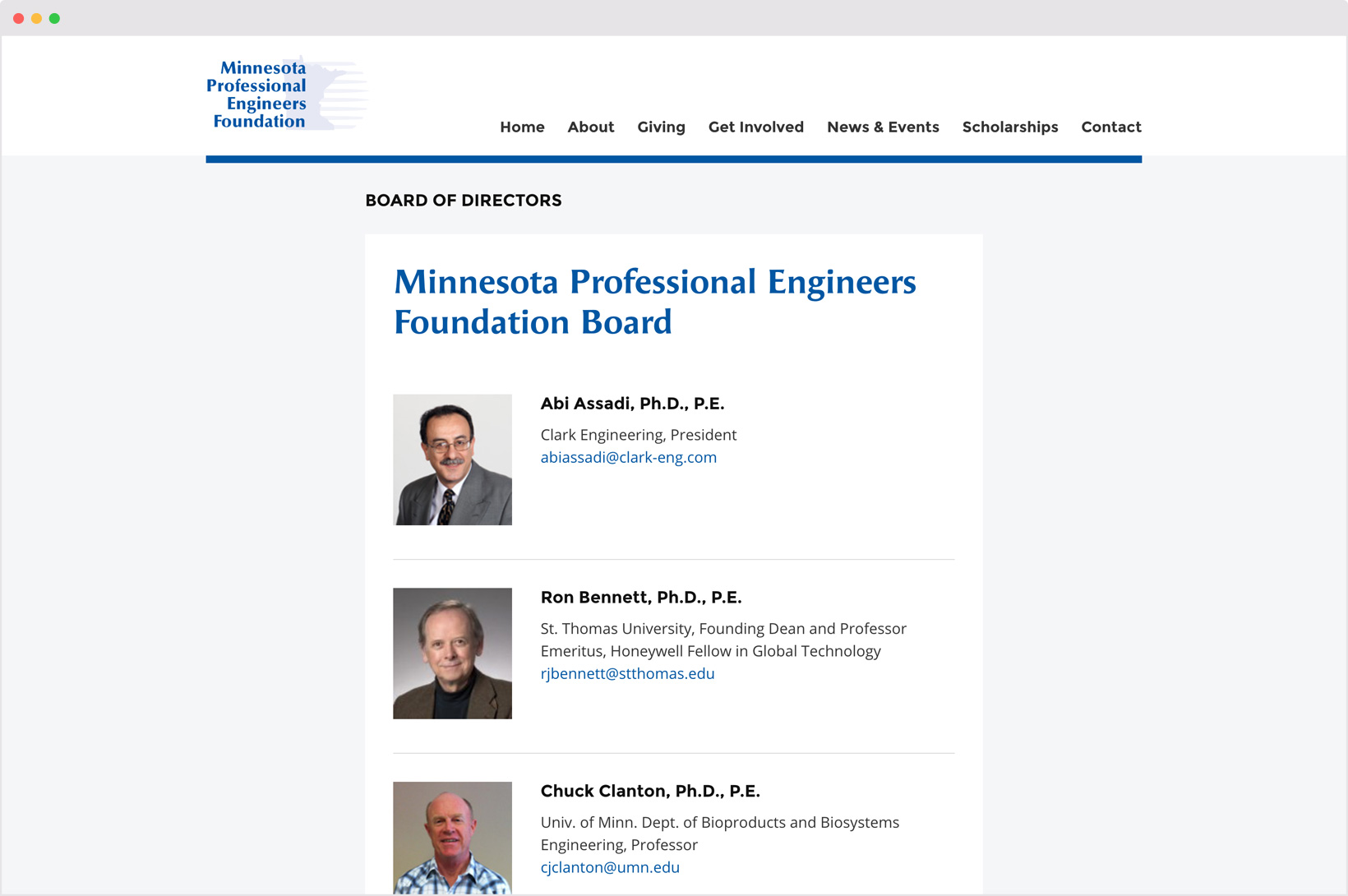Viewport: 1348px width, 896px height.
Task: Click Chuck Clanton's portrait photo
Action: pos(452,838)
